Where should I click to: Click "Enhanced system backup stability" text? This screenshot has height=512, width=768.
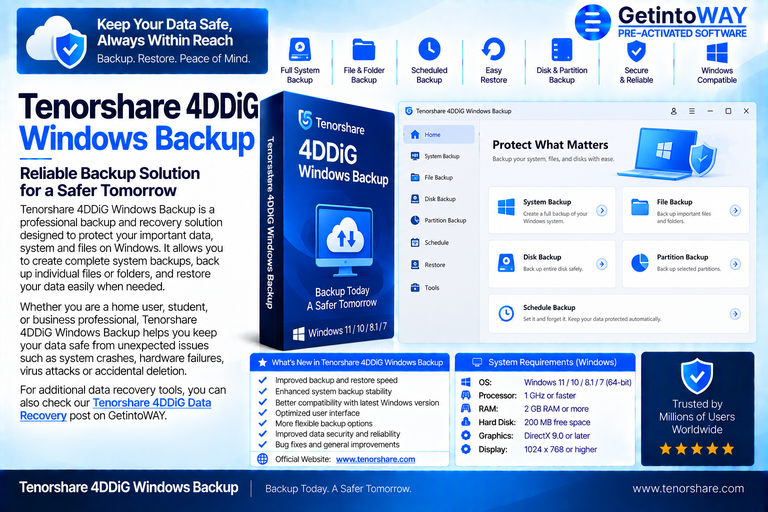point(333,391)
